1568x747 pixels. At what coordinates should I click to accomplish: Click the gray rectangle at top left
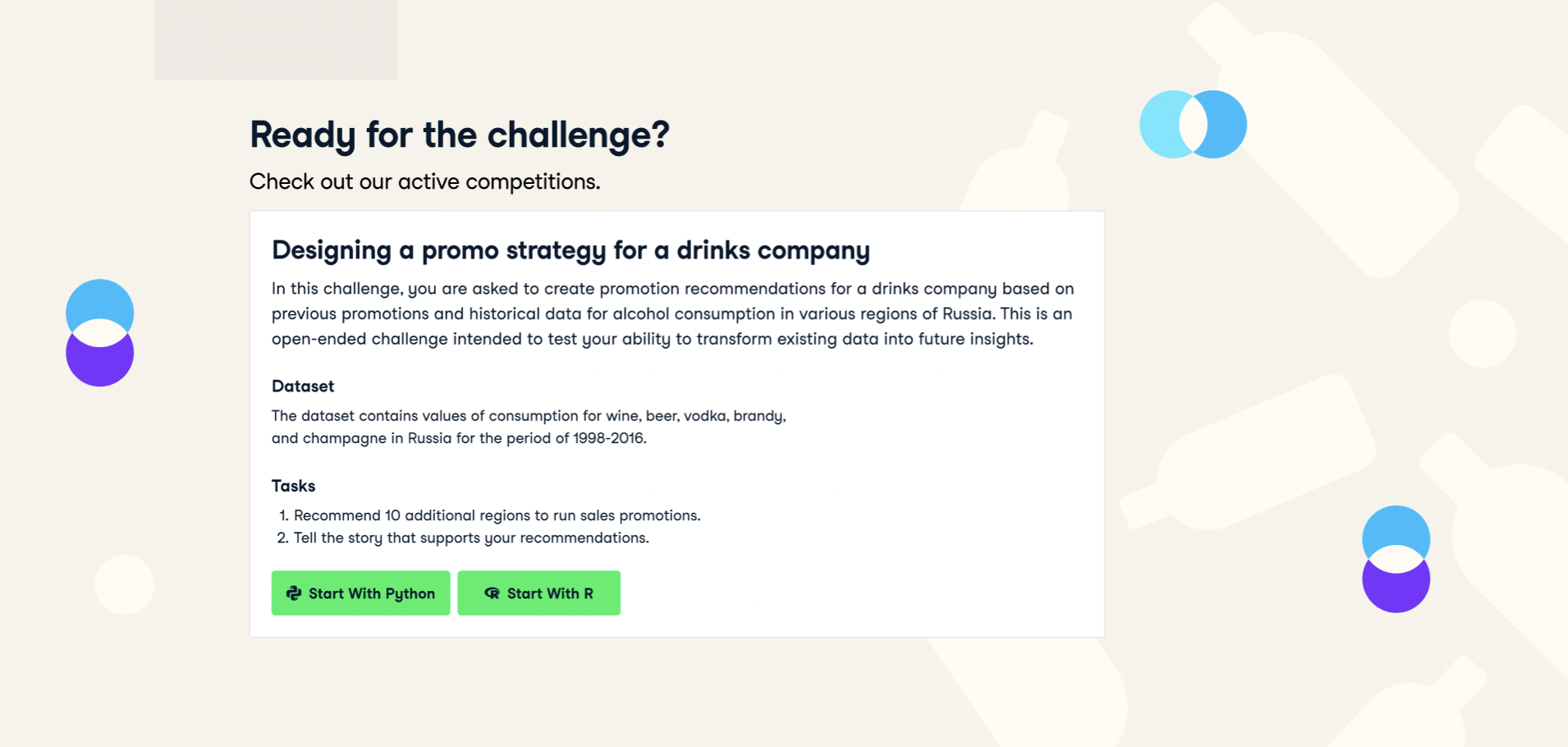pyautogui.click(x=275, y=39)
